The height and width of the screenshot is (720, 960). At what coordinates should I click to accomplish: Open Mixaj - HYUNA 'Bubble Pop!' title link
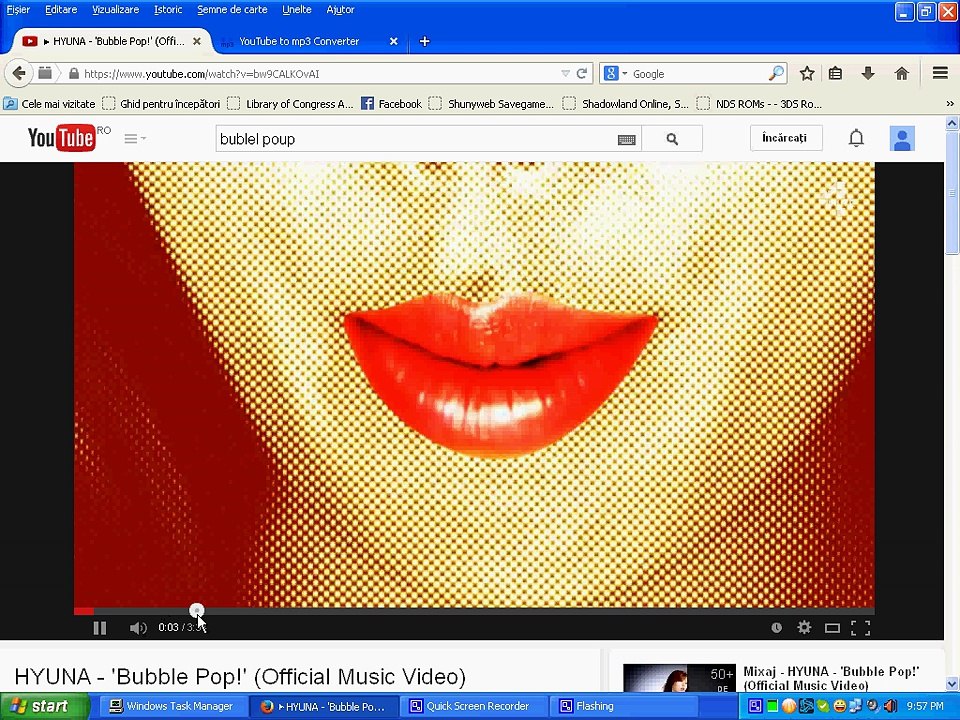[831, 678]
